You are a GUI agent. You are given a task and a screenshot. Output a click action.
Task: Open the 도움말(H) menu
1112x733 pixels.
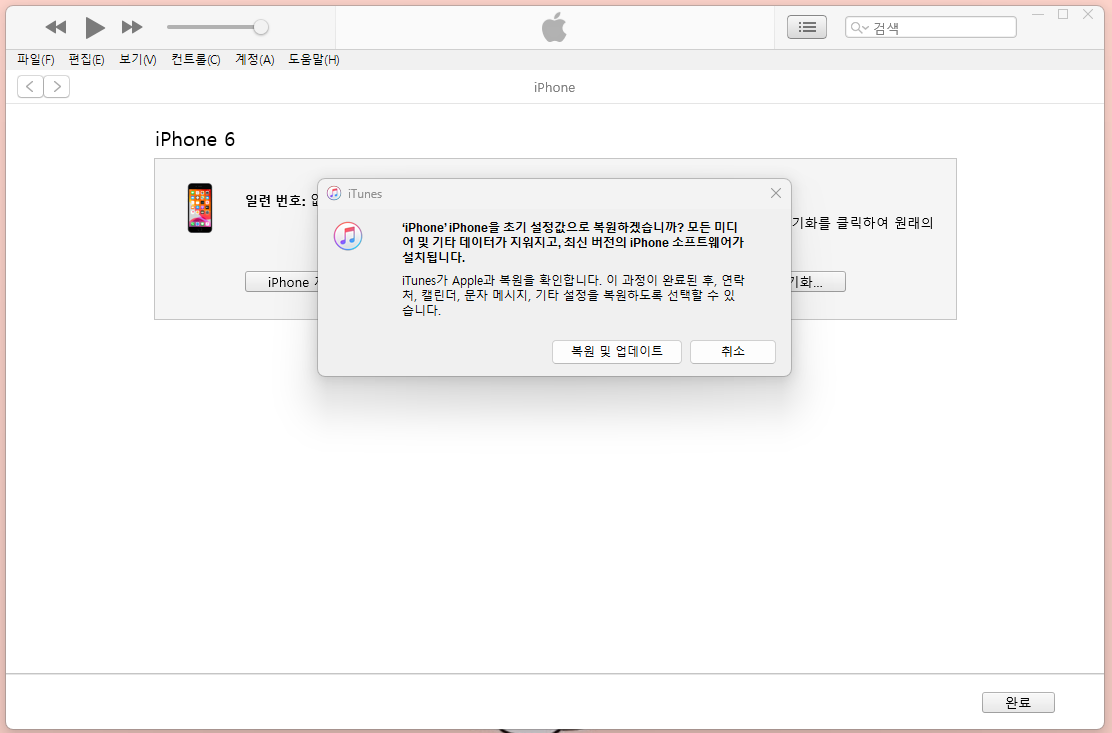(x=313, y=60)
